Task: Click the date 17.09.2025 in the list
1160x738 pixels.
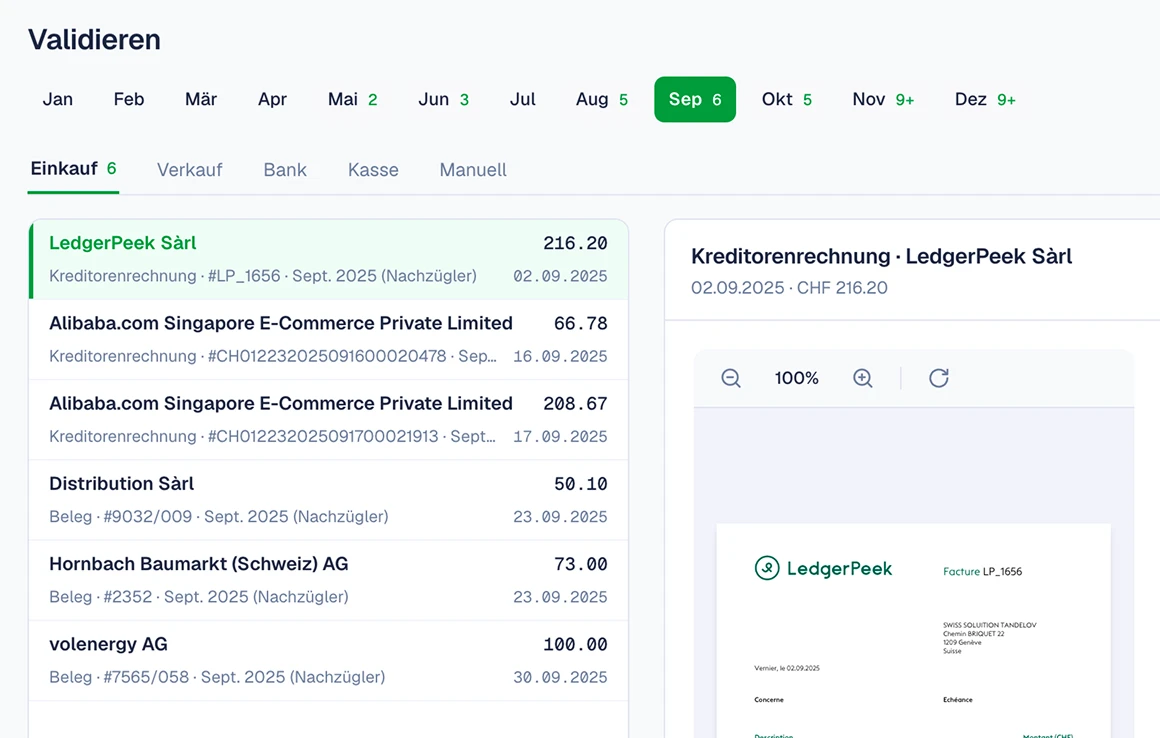Action: [x=560, y=436]
